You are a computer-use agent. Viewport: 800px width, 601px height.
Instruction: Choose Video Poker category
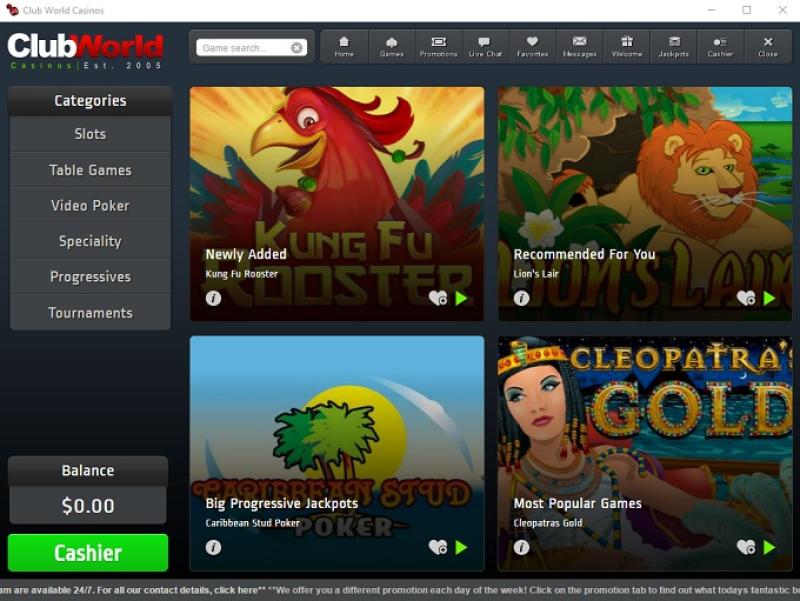[x=90, y=206]
